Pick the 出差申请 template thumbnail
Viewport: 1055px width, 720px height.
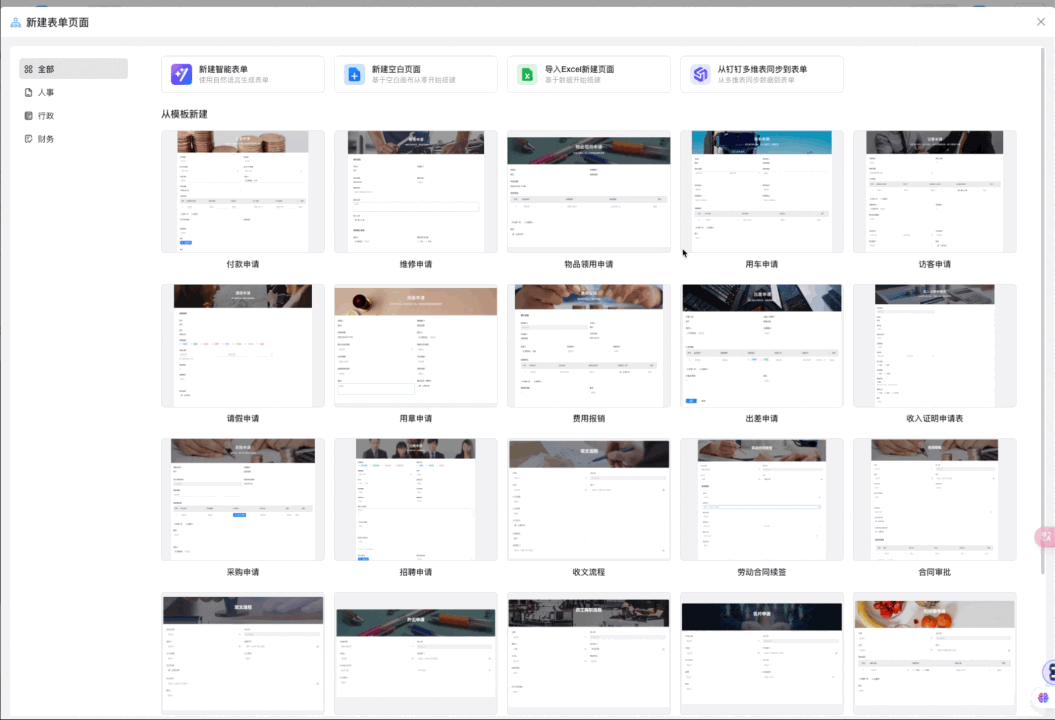point(761,345)
